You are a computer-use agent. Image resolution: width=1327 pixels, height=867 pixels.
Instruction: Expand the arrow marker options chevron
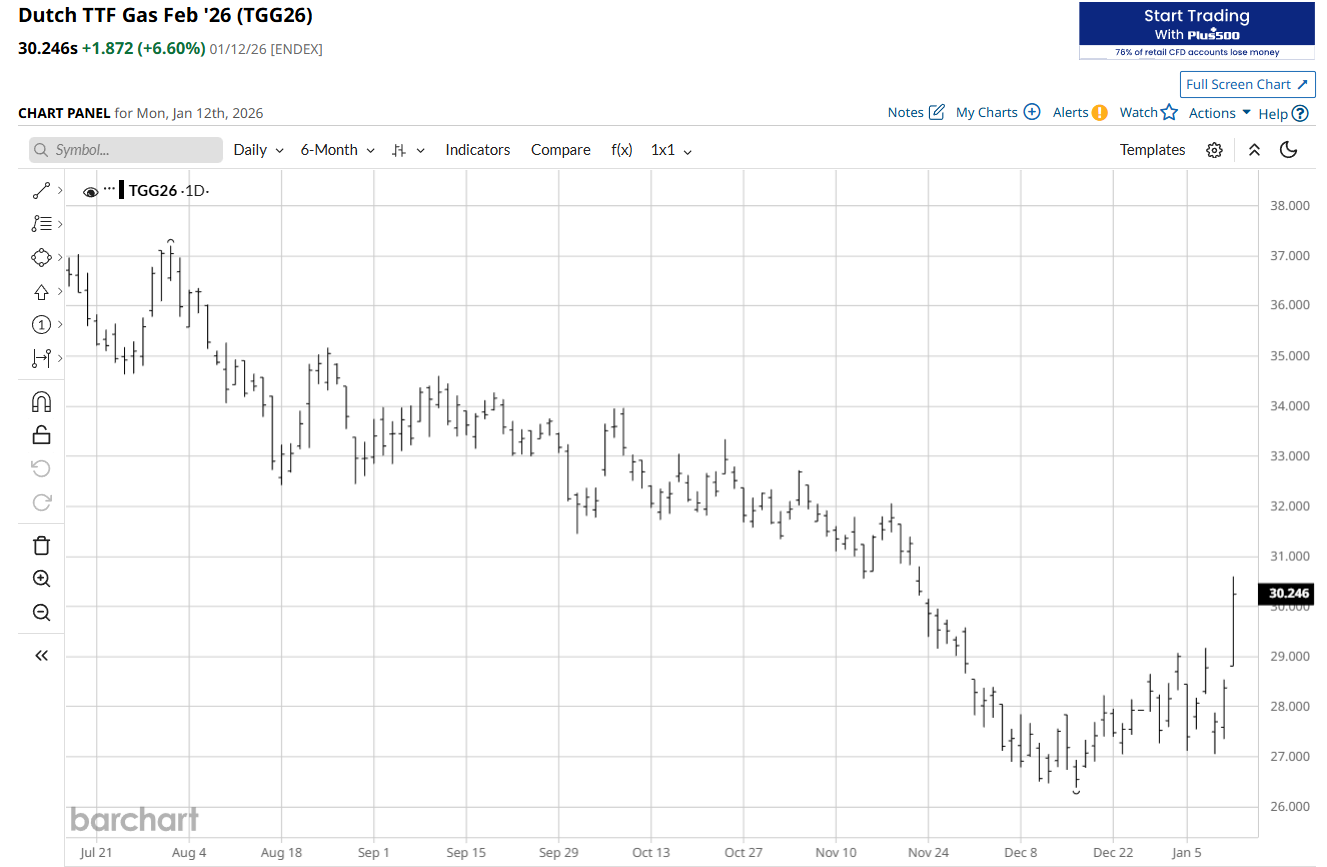point(60,291)
